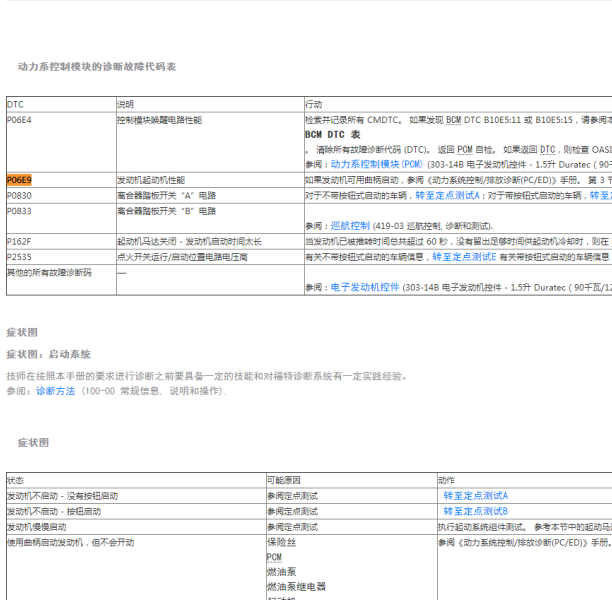Open the 动力系控制模块 (PCM) link
612x600 pixels.
377,164
